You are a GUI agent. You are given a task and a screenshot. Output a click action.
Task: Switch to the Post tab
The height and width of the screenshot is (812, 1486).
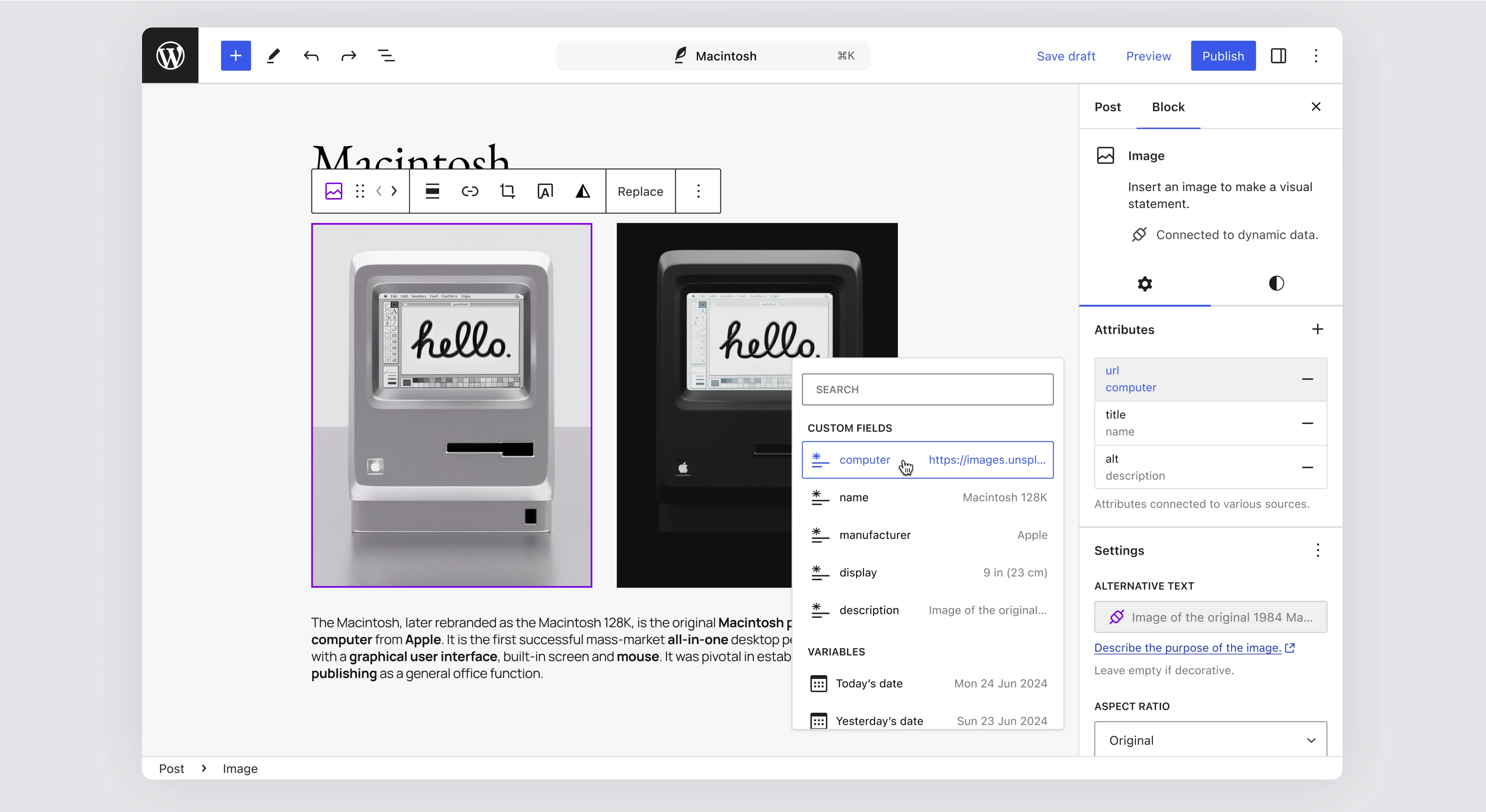pyautogui.click(x=1107, y=107)
